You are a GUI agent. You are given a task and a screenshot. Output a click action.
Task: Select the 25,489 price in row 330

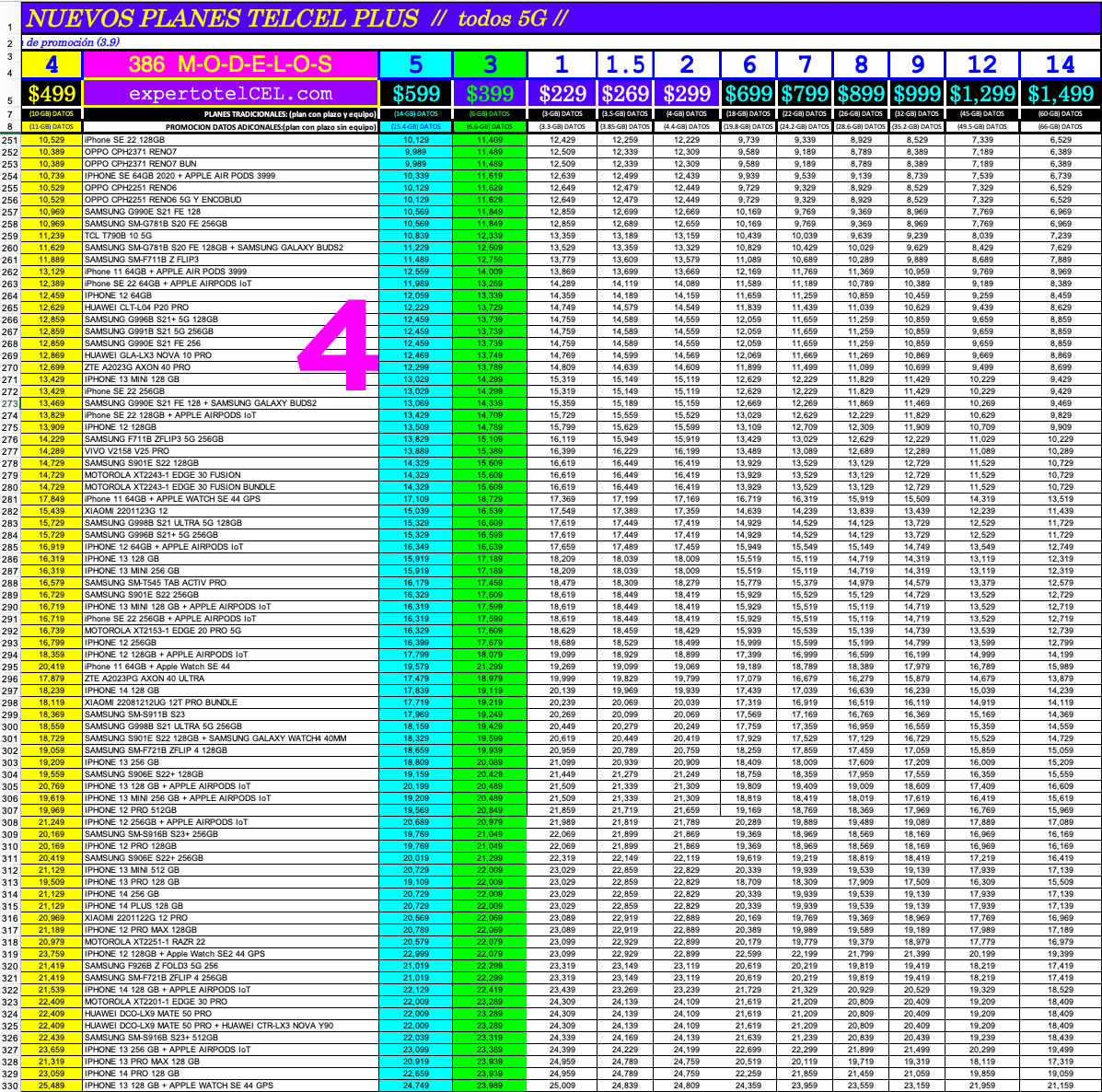click(52, 1086)
